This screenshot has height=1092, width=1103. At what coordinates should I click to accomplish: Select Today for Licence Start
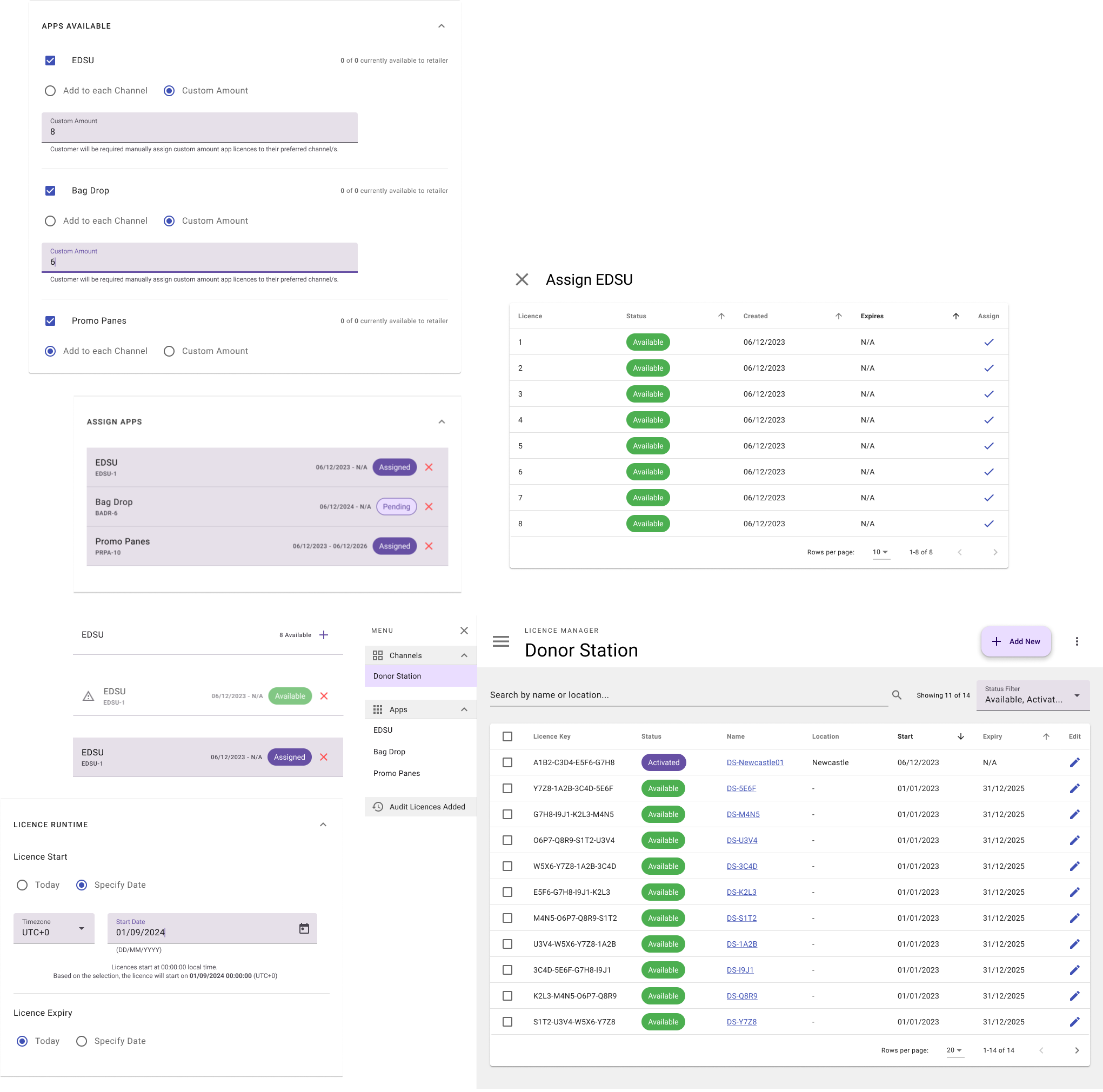[22, 885]
